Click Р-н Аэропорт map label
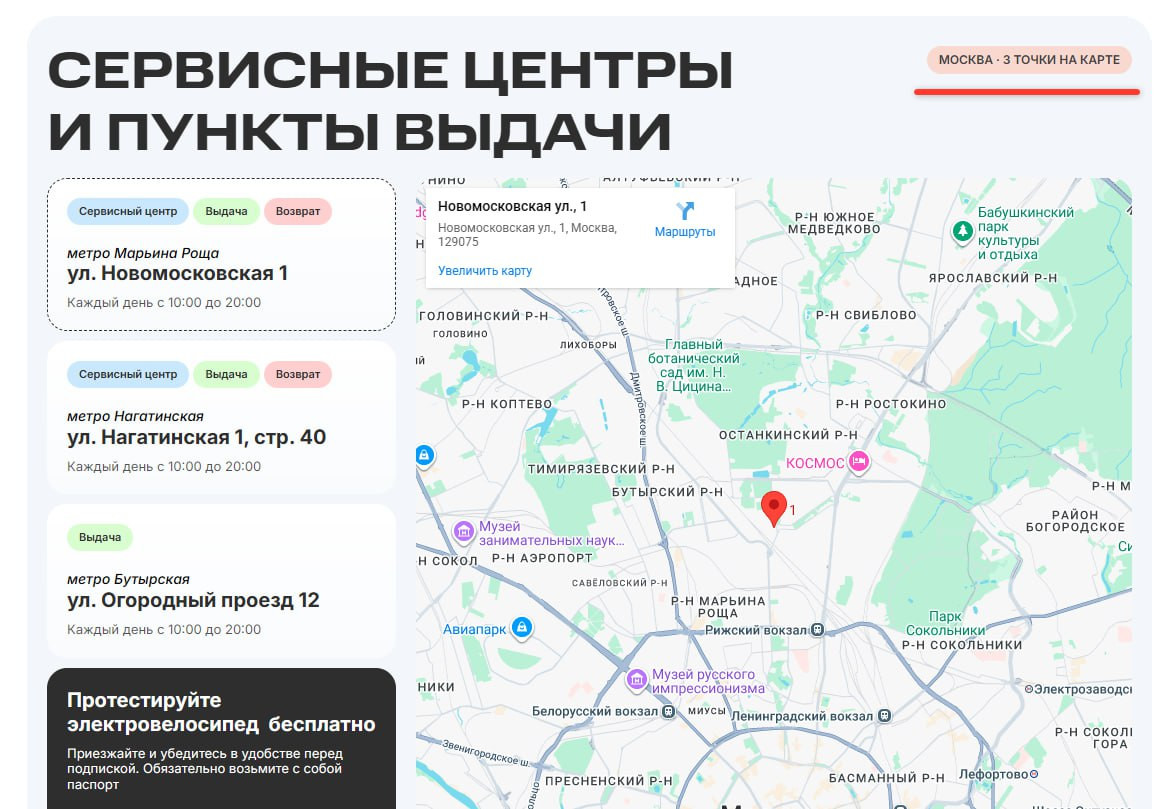1167x809 pixels. pos(542,557)
